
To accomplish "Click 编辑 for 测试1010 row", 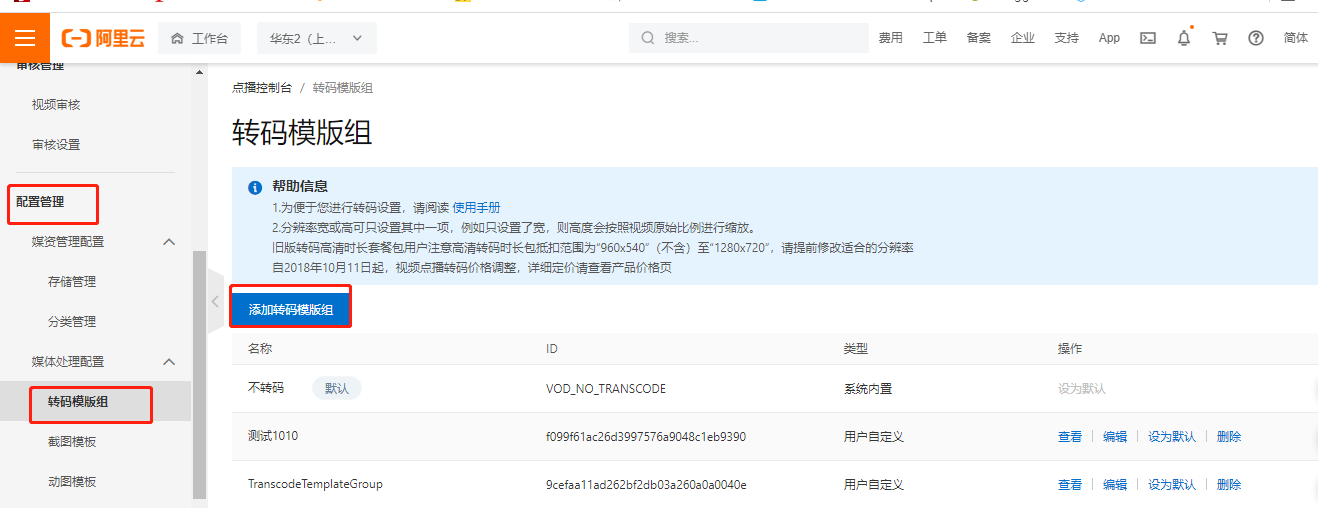I will [x=1115, y=436].
